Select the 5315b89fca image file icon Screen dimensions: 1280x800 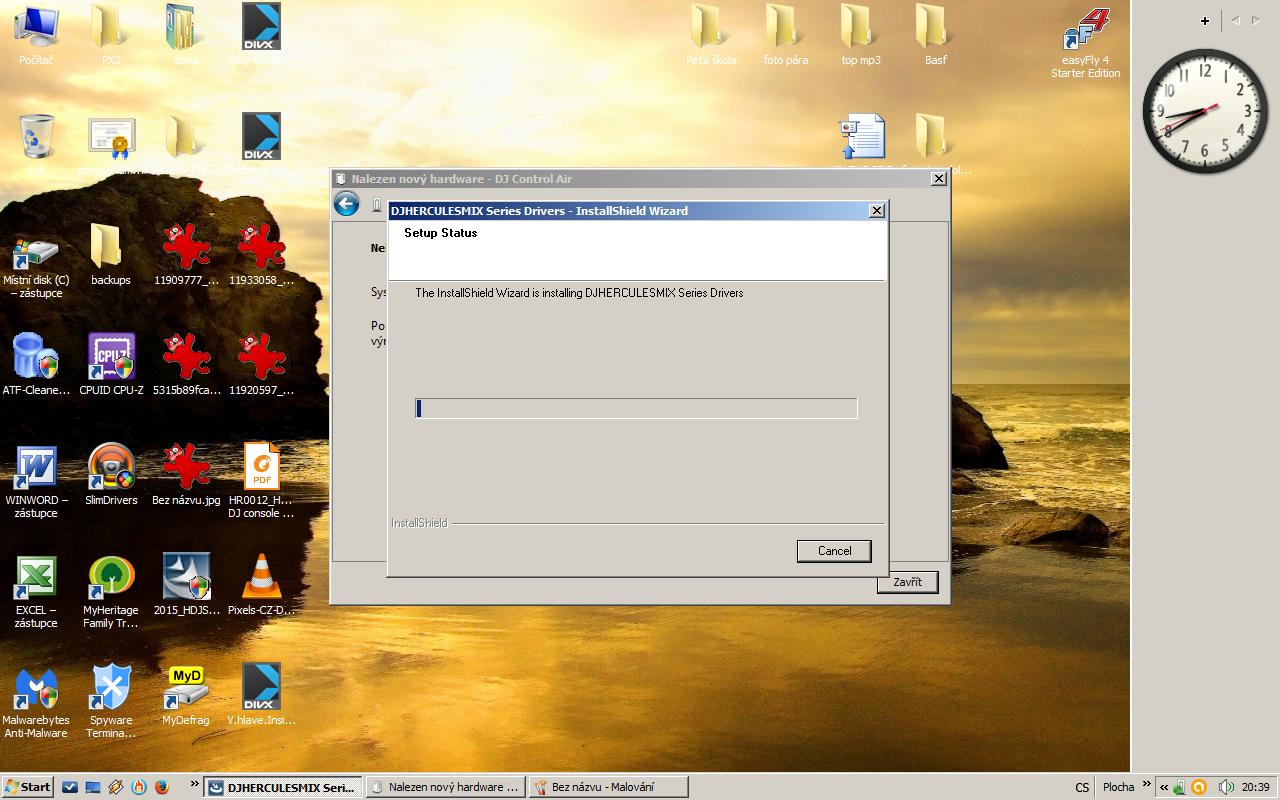click(186, 365)
